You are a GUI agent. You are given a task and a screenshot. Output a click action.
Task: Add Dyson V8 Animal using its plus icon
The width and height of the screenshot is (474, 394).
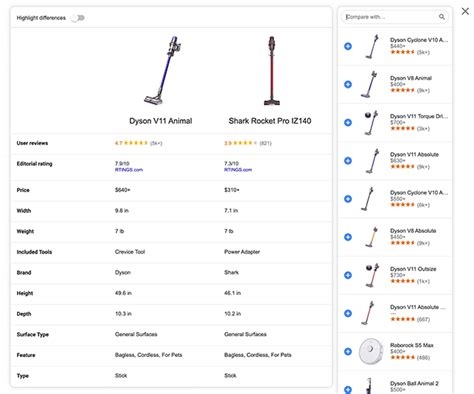348,84
